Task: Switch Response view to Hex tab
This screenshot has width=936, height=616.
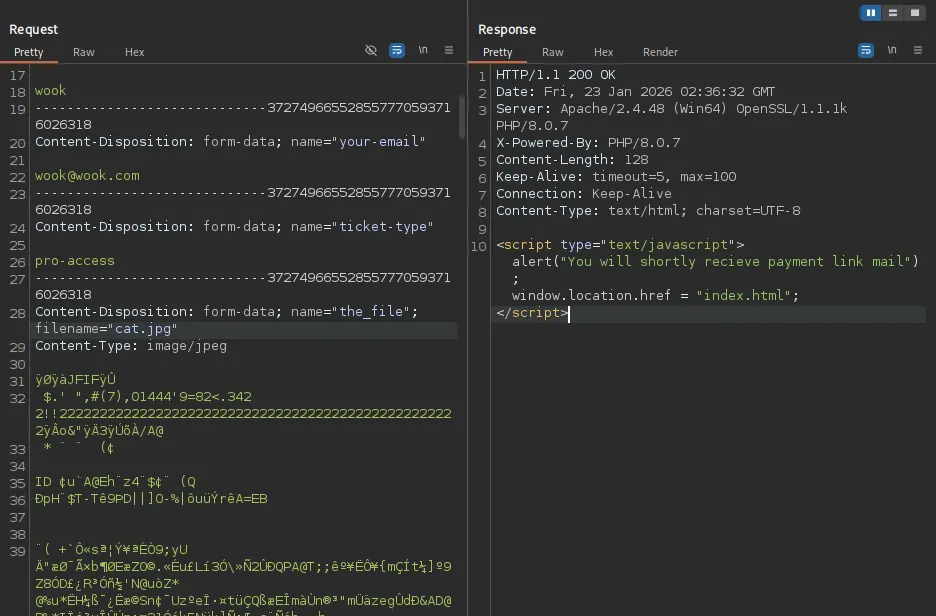Action: pyautogui.click(x=603, y=52)
